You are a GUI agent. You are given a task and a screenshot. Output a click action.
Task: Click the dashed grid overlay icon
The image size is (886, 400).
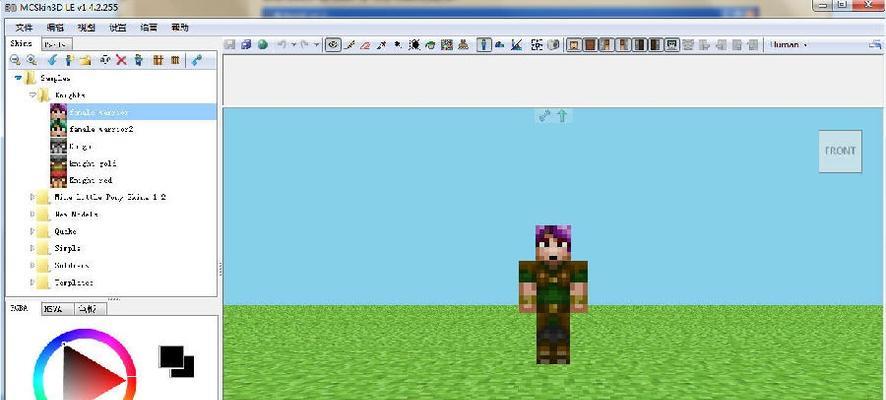click(537, 45)
